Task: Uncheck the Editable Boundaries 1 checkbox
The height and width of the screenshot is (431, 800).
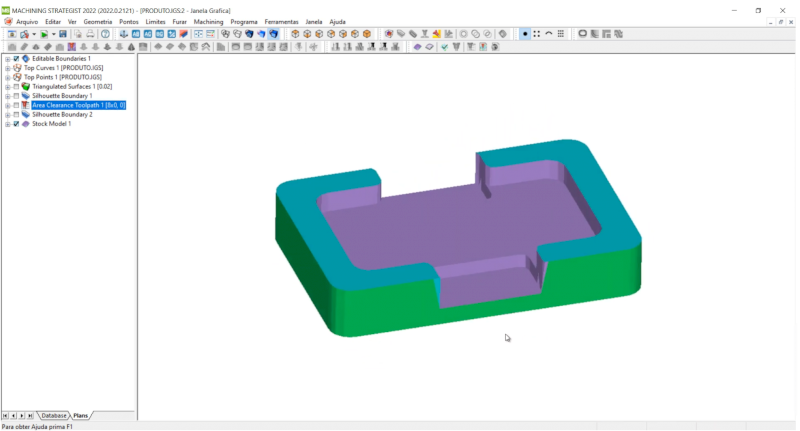Action: point(16,59)
